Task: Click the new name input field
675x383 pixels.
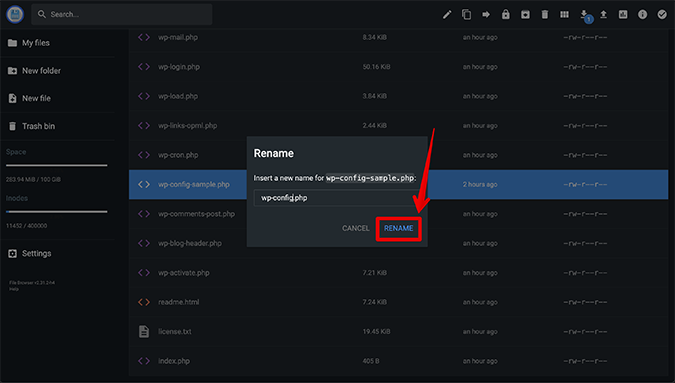Action: tap(336, 198)
